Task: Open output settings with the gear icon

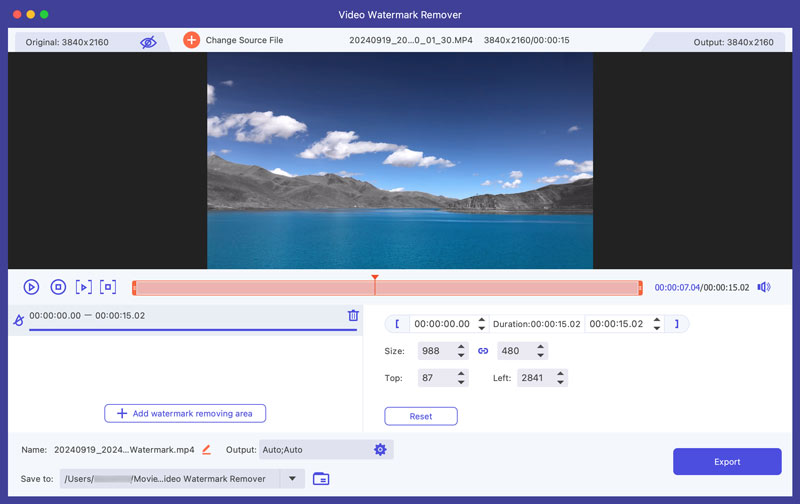Action: tap(380, 450)
